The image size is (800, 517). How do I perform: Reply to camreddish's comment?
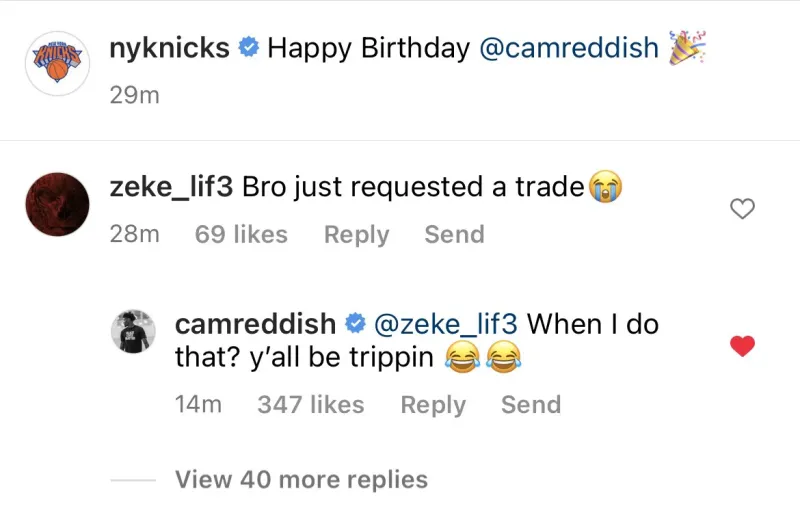point(433,405)
